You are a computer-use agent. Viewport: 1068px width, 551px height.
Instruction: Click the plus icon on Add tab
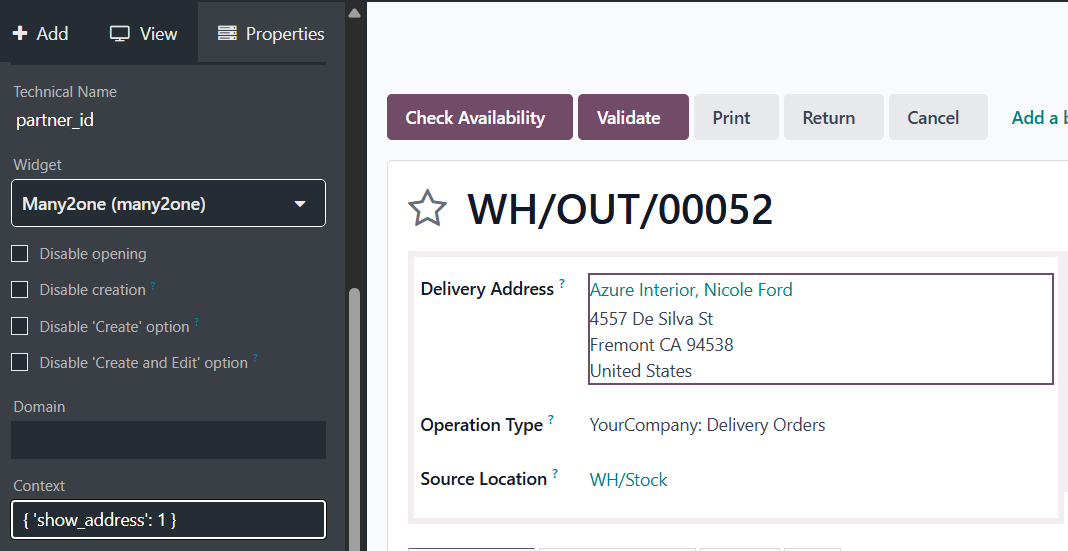tap(20, 33)
